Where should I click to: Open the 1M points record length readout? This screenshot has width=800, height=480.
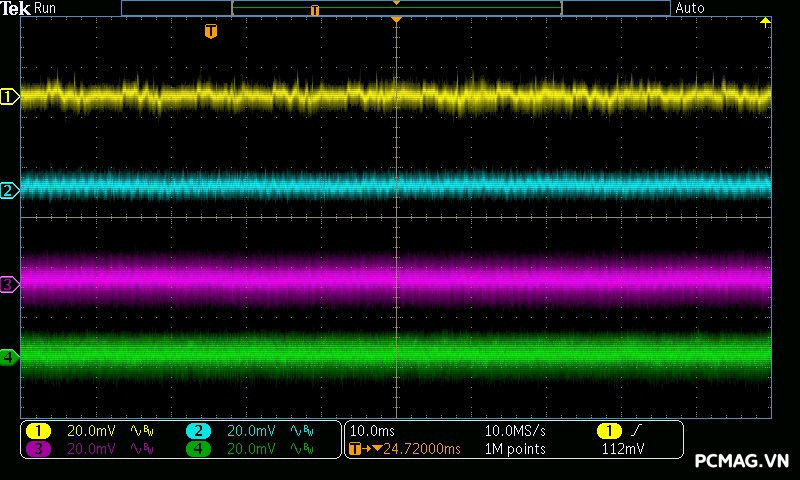(x=516, y=449)
